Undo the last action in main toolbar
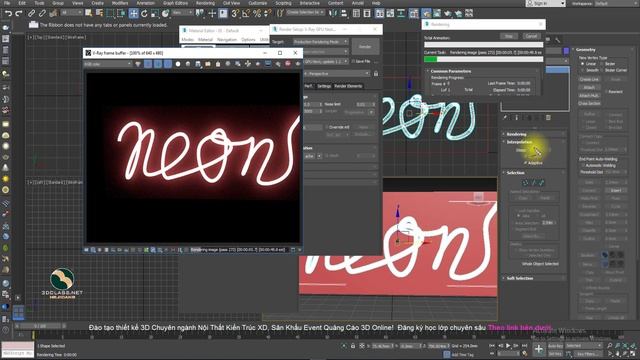This screenshot has width=640, height=360. (x=8, y=13)
